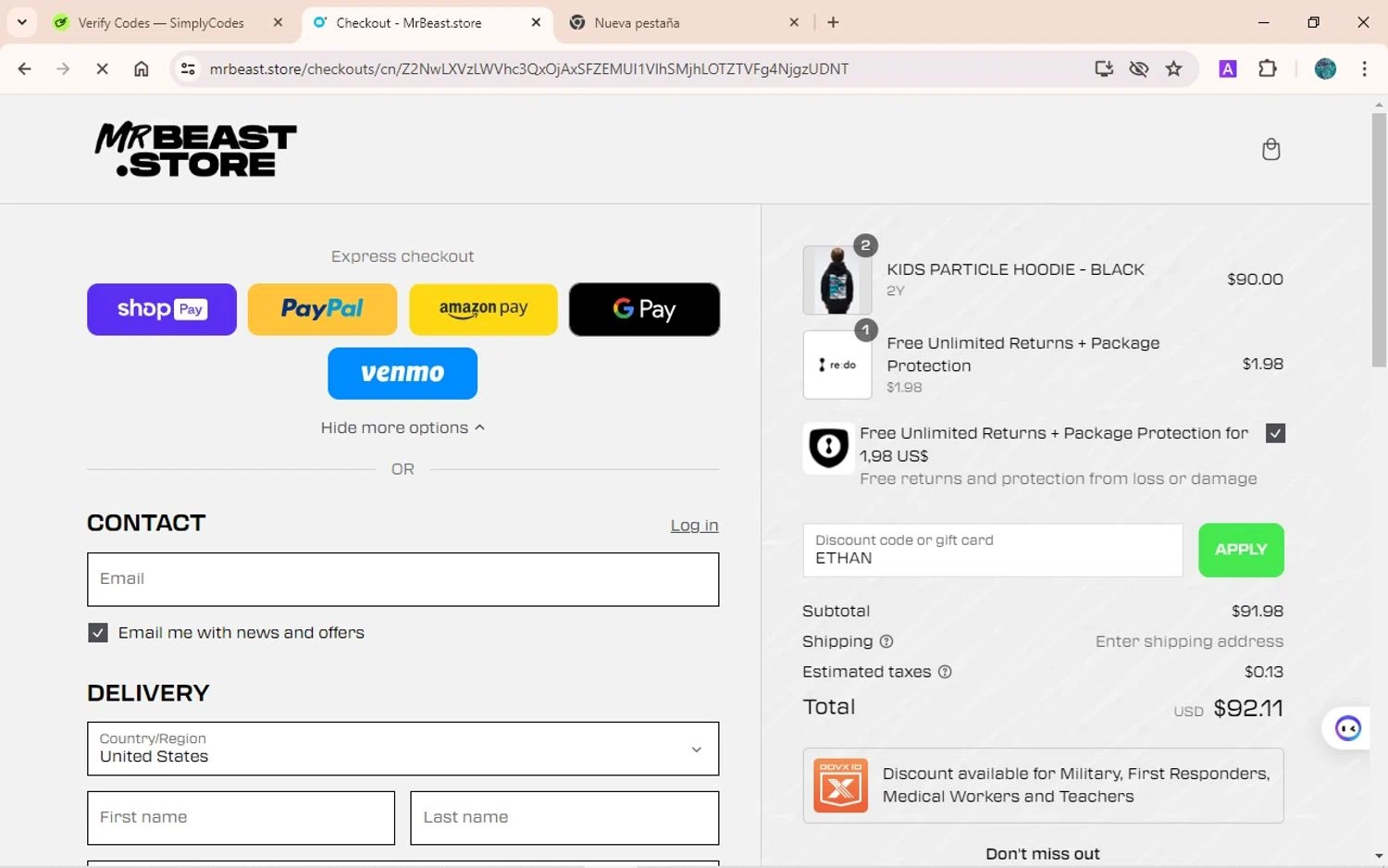Viewport: 1388px width, 868px height.
Task: Pay with Google Pay
Action: (x=644, y=309)
